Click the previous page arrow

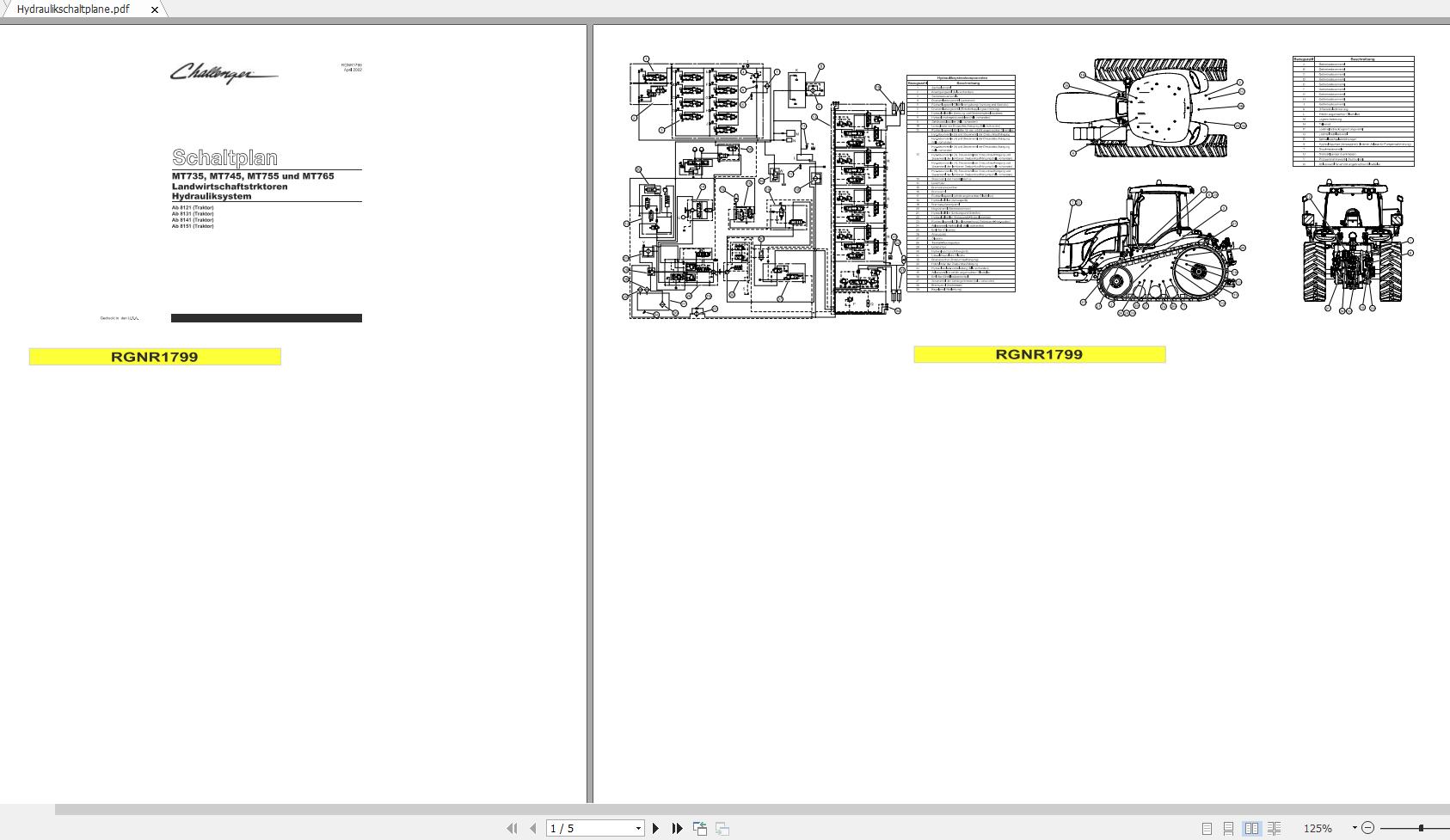click(533, 828)
